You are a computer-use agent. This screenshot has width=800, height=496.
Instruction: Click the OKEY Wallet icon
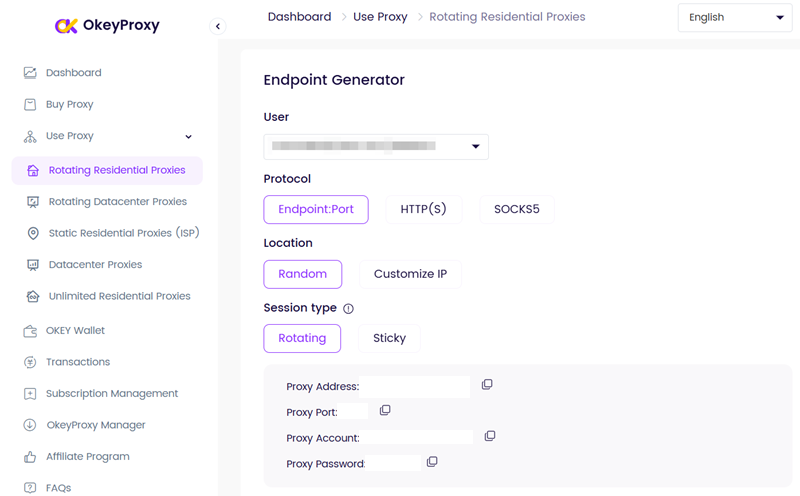(30, 331)
